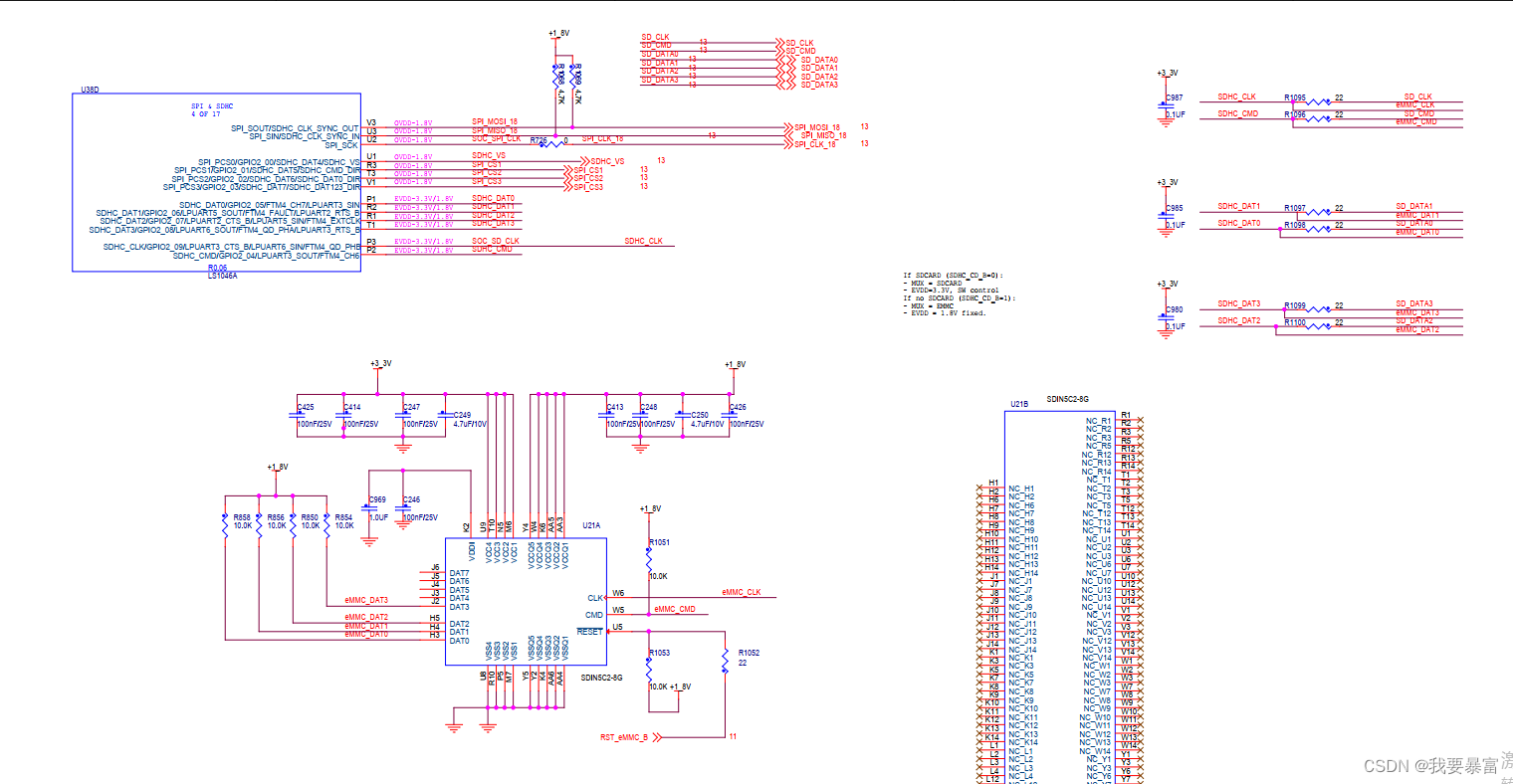Click the '- MUX = EMMC' note line
The width and height of the screenshot is (1513, 784).
(929, 306)
